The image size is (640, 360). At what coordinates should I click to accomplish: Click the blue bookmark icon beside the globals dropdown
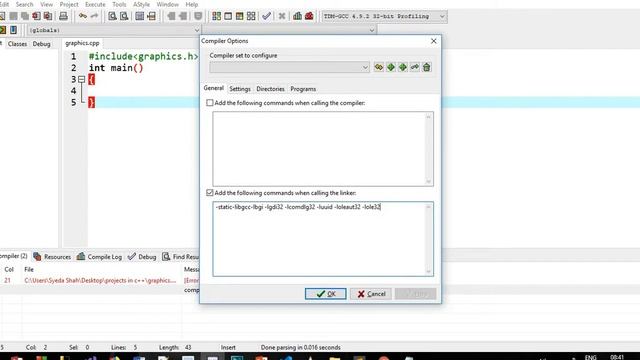pyautogui.click(x=13, y=30)
